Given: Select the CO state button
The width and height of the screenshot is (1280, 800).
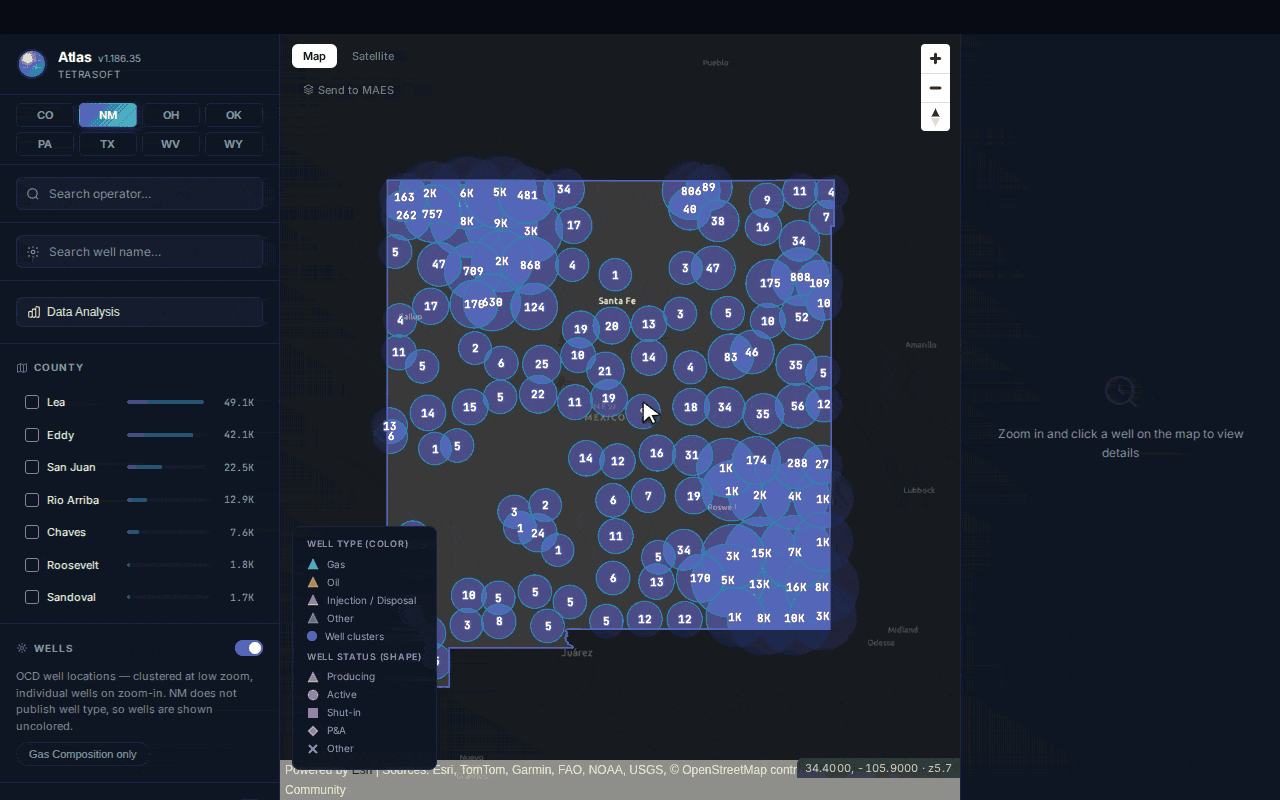Looking at the screenshot, I should tap(45, 115).
